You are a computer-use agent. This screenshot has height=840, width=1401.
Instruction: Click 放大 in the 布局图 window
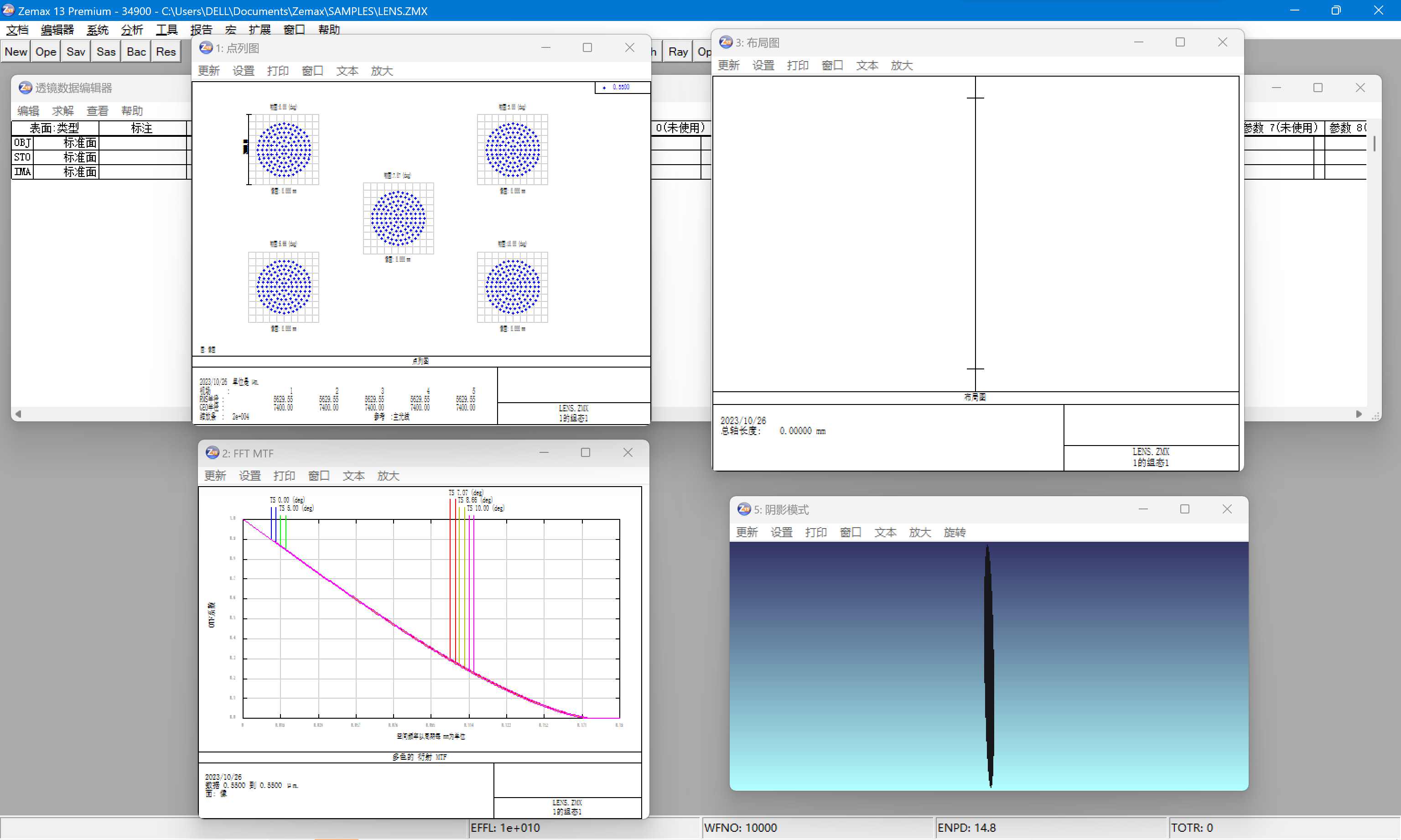click(x=902, y=65)
